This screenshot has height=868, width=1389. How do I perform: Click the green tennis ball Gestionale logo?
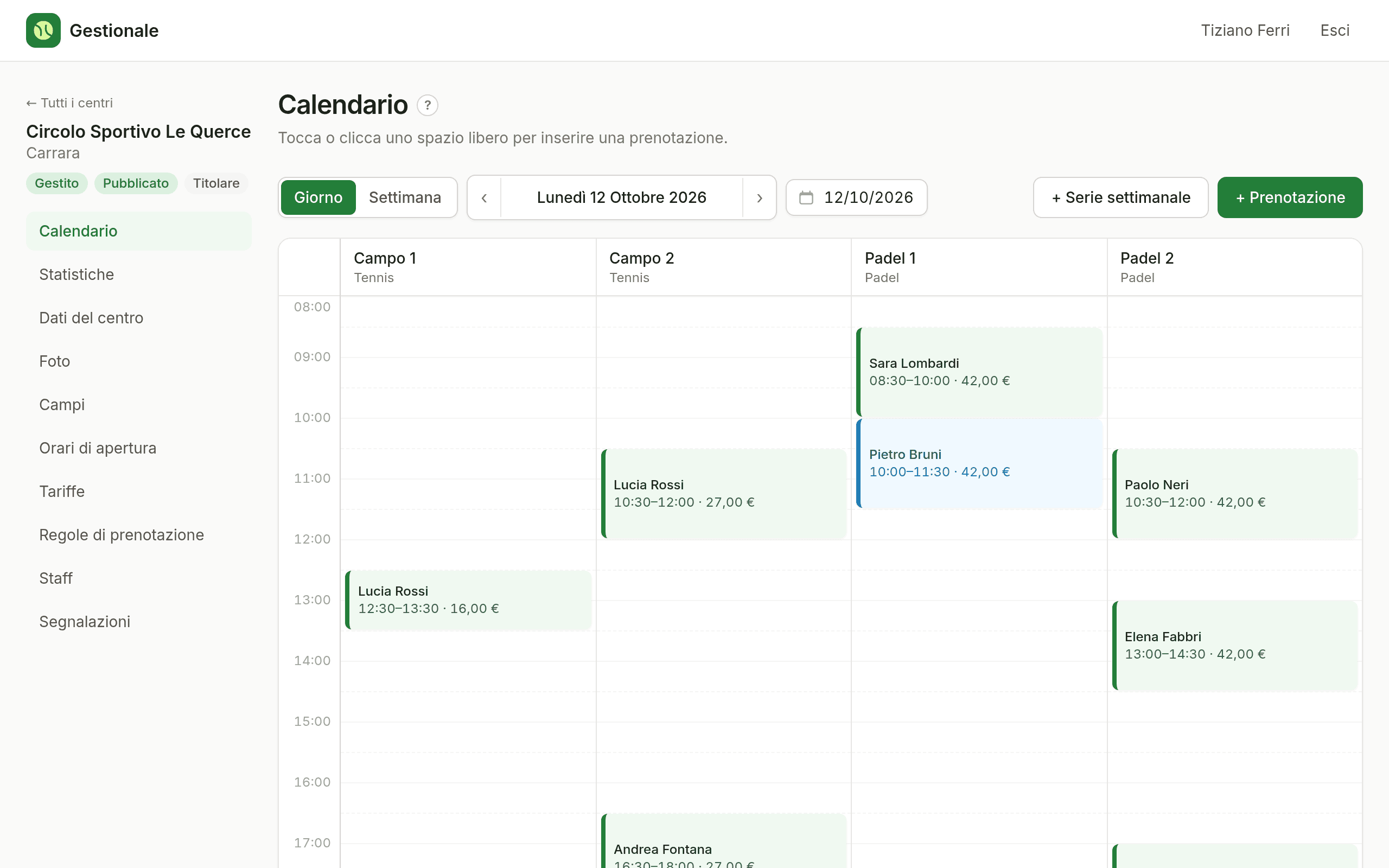43,30
